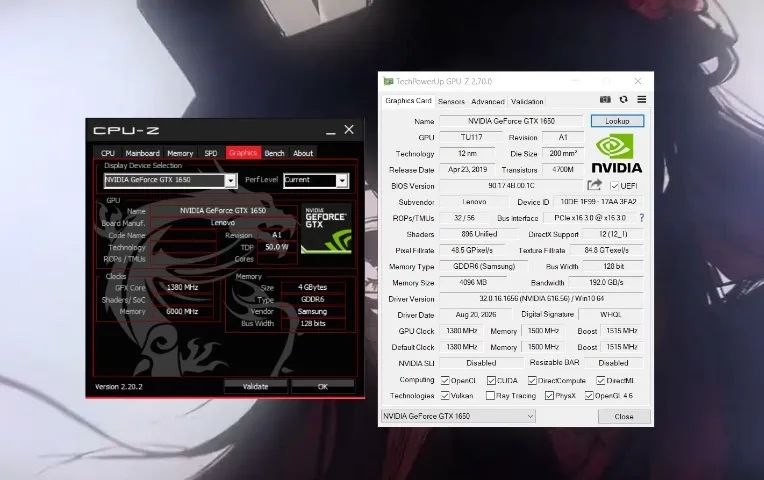The height and width of the screenshot is (480, 764).
Task: Click the GPU-Z refresh icon
Action: click(x=623, y=99)
